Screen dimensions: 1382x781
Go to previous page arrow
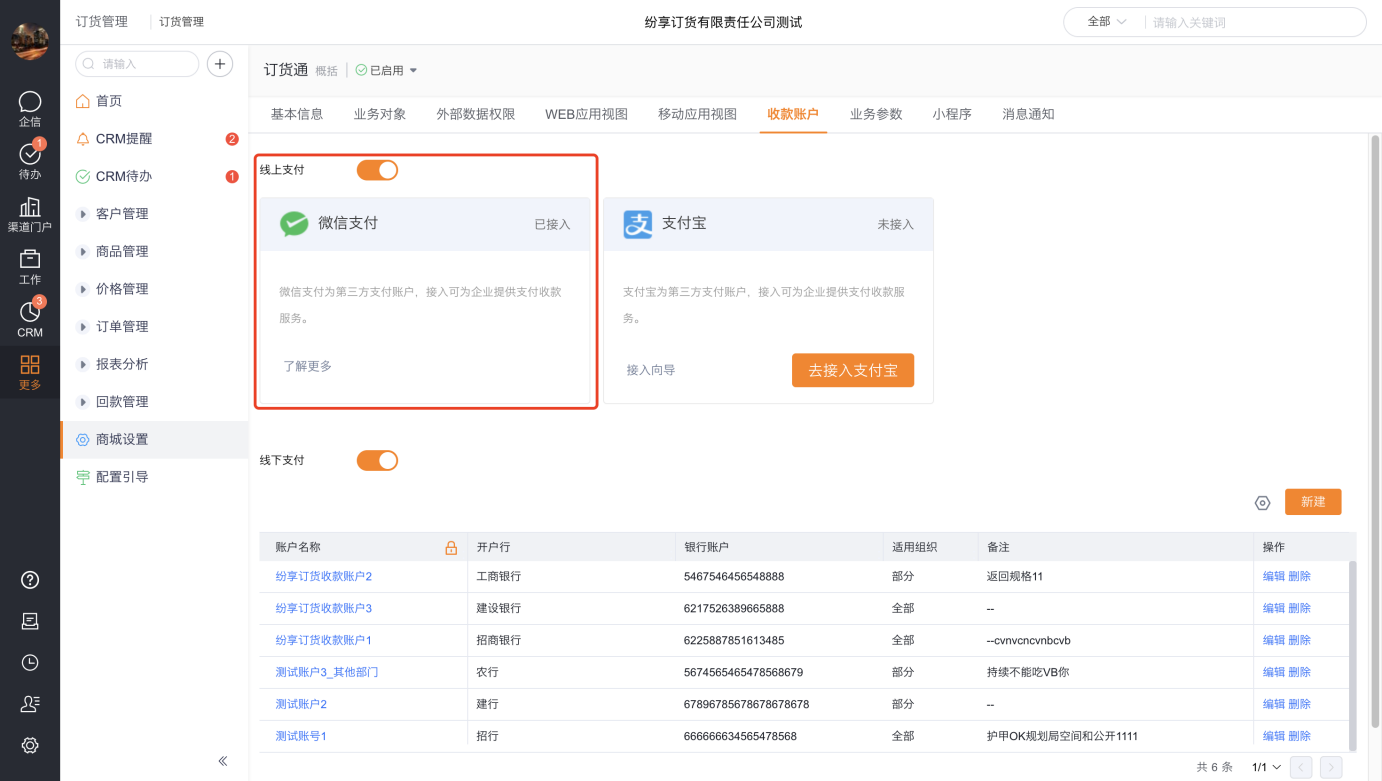1301,768
